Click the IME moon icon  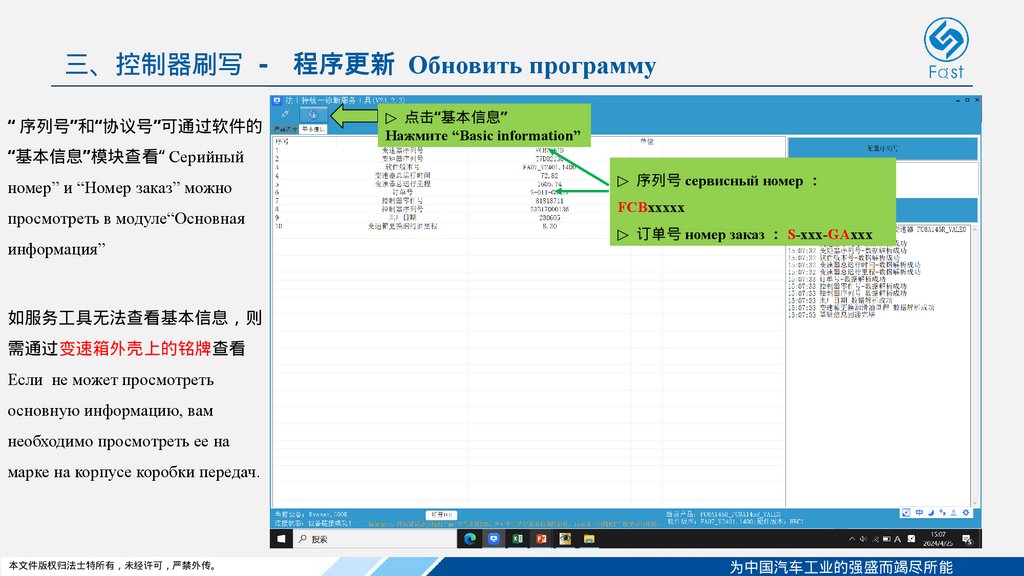coord(931,513)
